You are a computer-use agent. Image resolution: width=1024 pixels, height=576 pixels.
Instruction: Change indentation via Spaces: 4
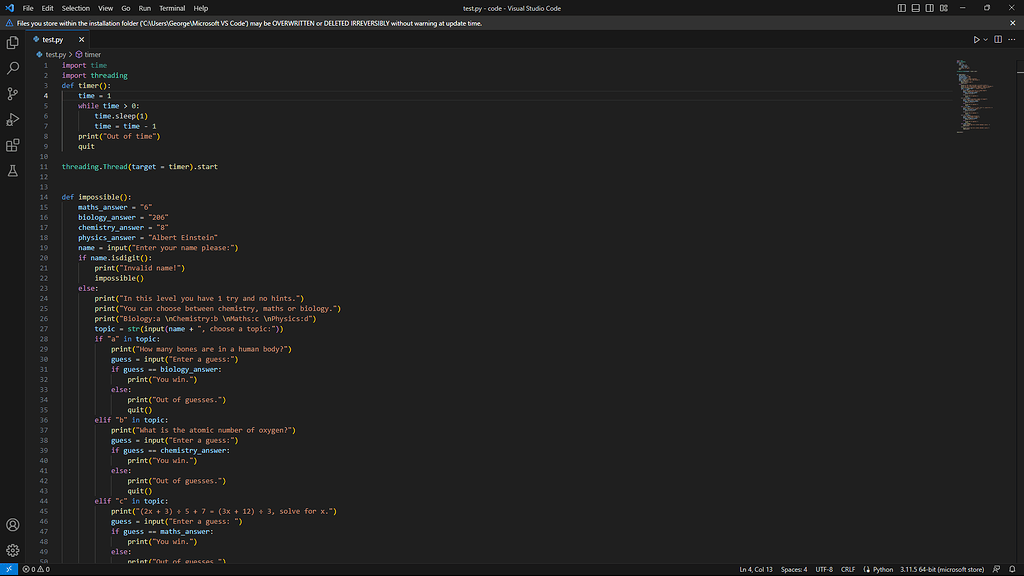coord(793,569)
